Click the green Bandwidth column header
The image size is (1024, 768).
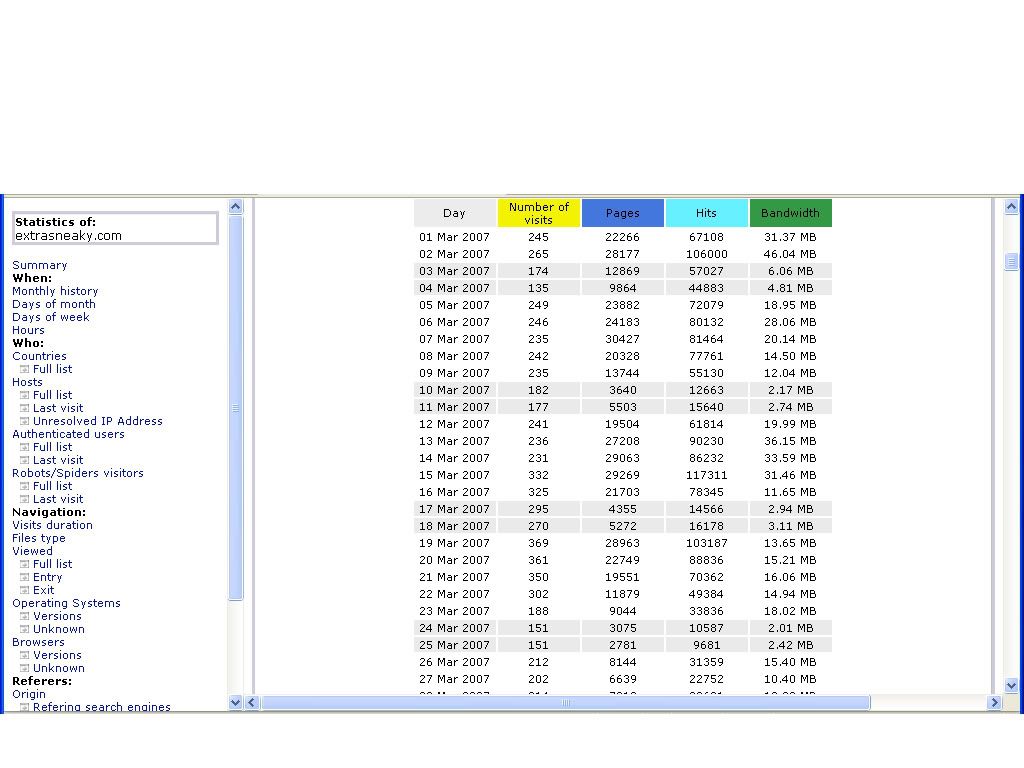coord(790,213)
